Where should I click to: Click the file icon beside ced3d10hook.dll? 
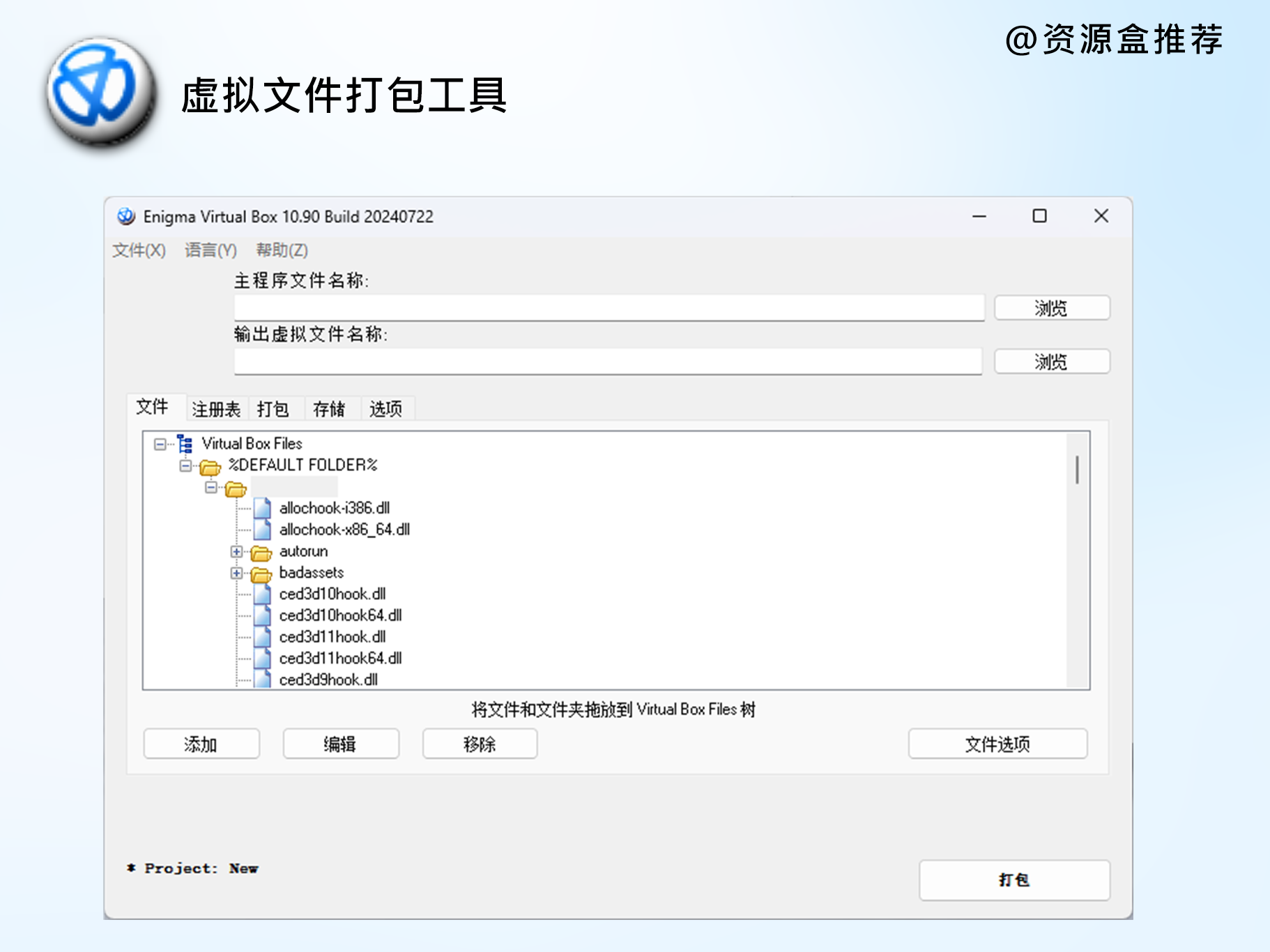tap(262, 594)
